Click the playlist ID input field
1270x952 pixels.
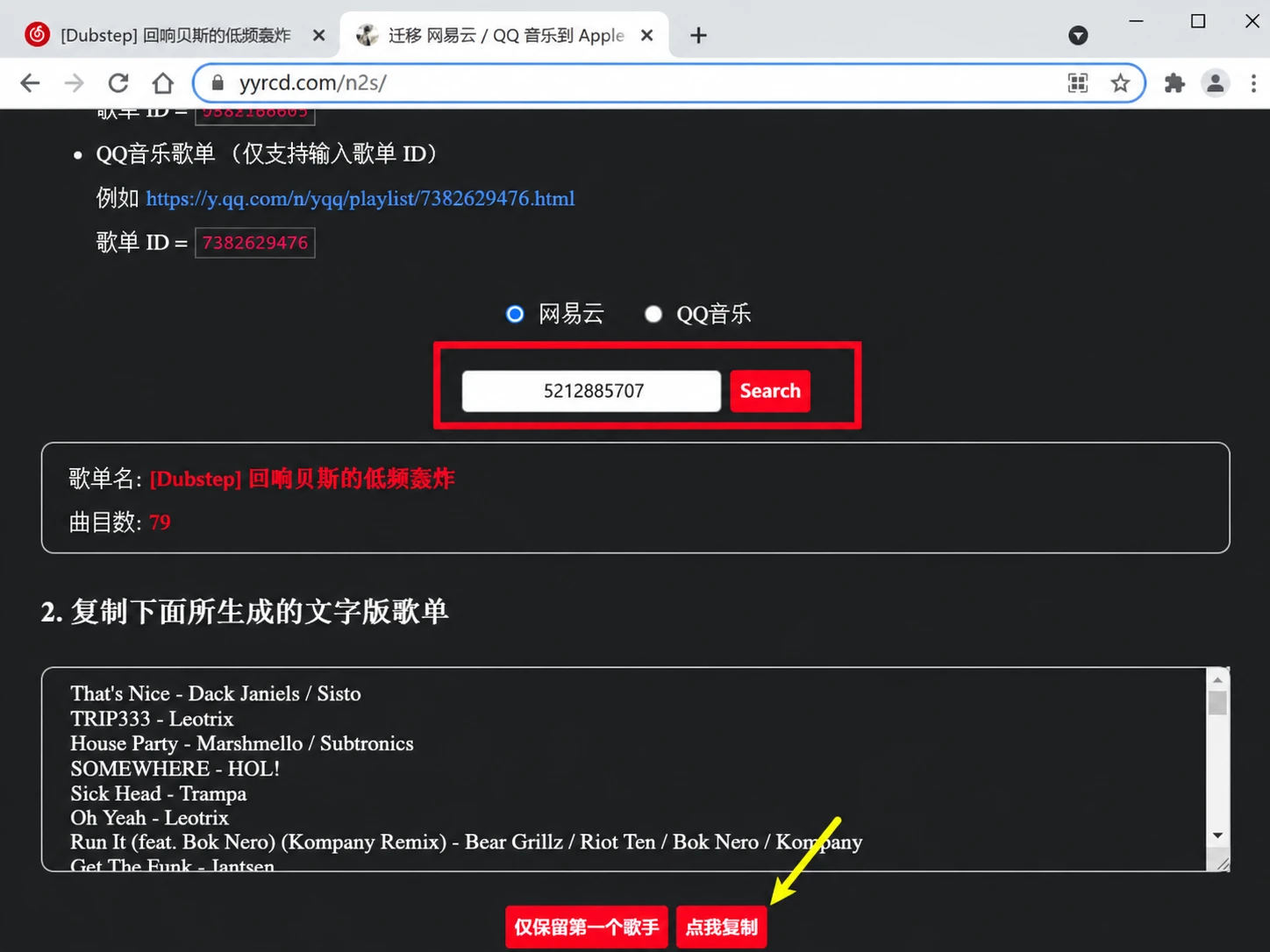[x=592, y=391]
